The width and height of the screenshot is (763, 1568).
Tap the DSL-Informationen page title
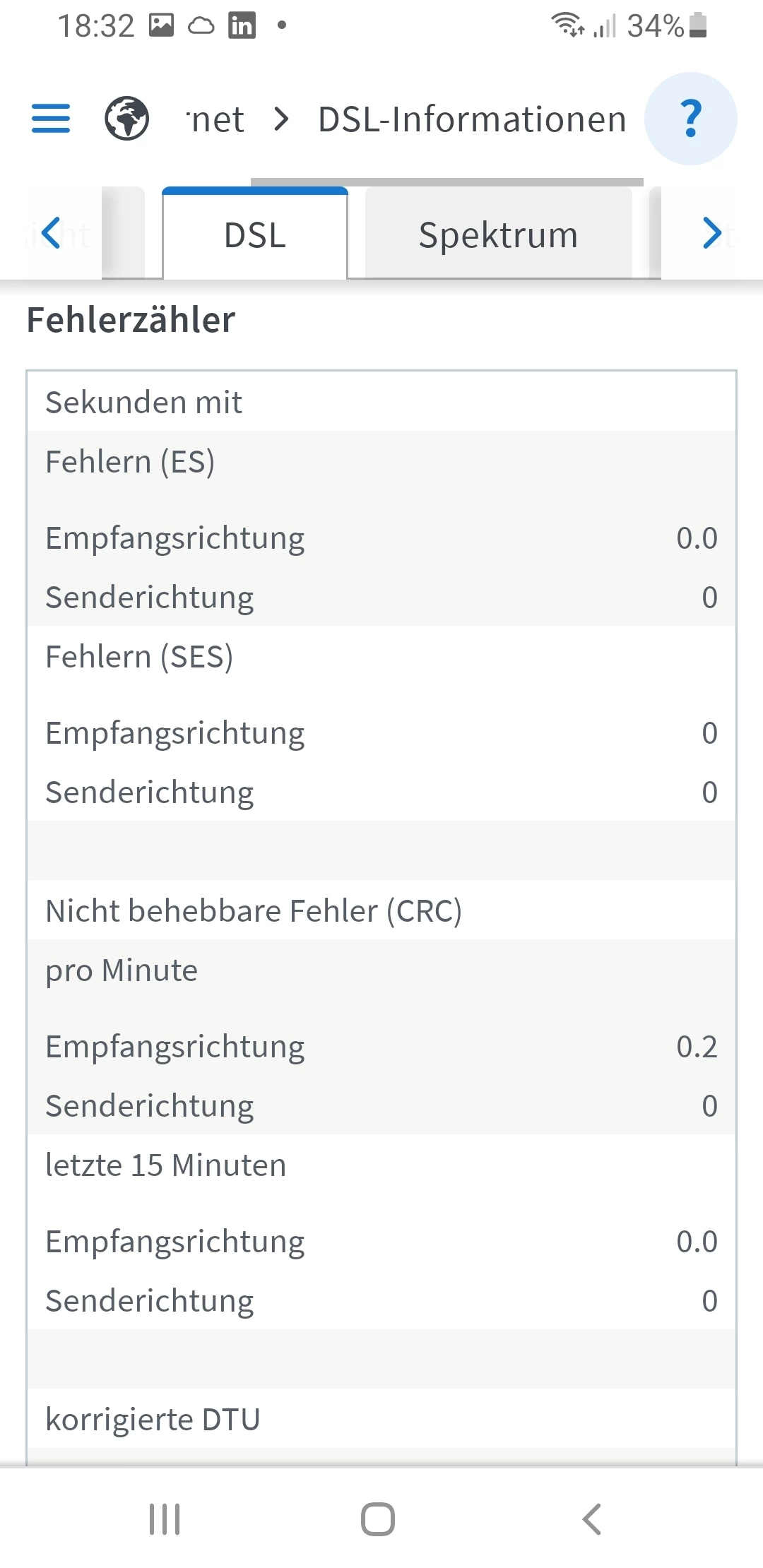tap(472, 119)
